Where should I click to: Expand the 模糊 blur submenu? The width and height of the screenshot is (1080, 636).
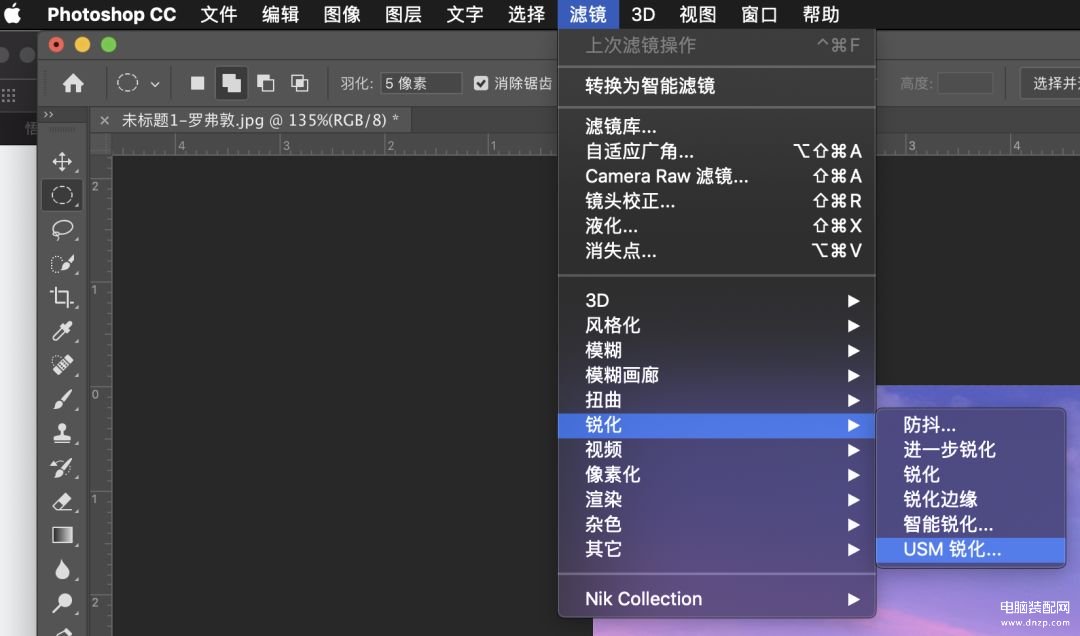coord(716,350)
